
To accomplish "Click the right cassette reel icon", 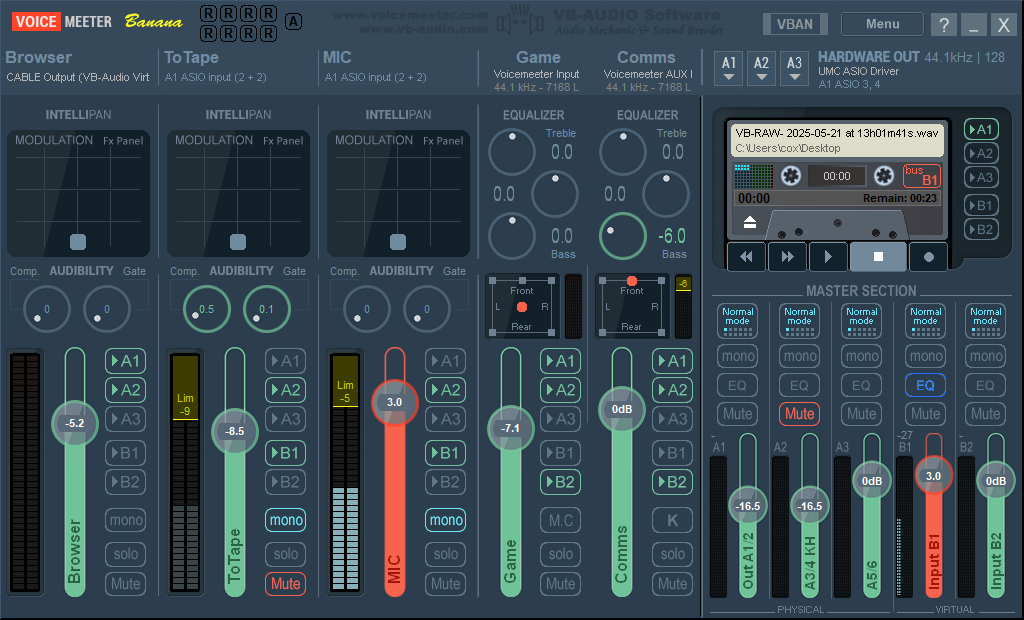I will [x=884, y=176].
